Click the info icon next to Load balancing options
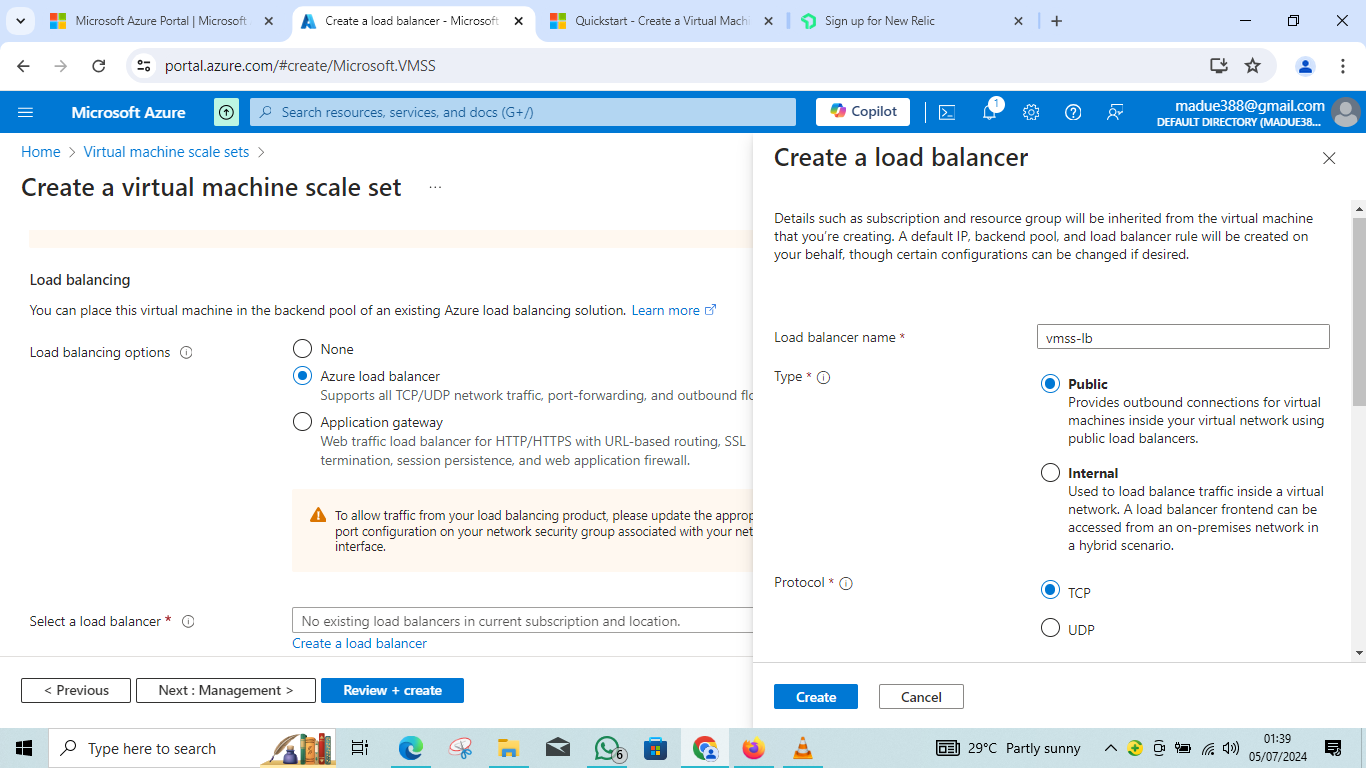The image size is (1366, 768). pos(186,353)
